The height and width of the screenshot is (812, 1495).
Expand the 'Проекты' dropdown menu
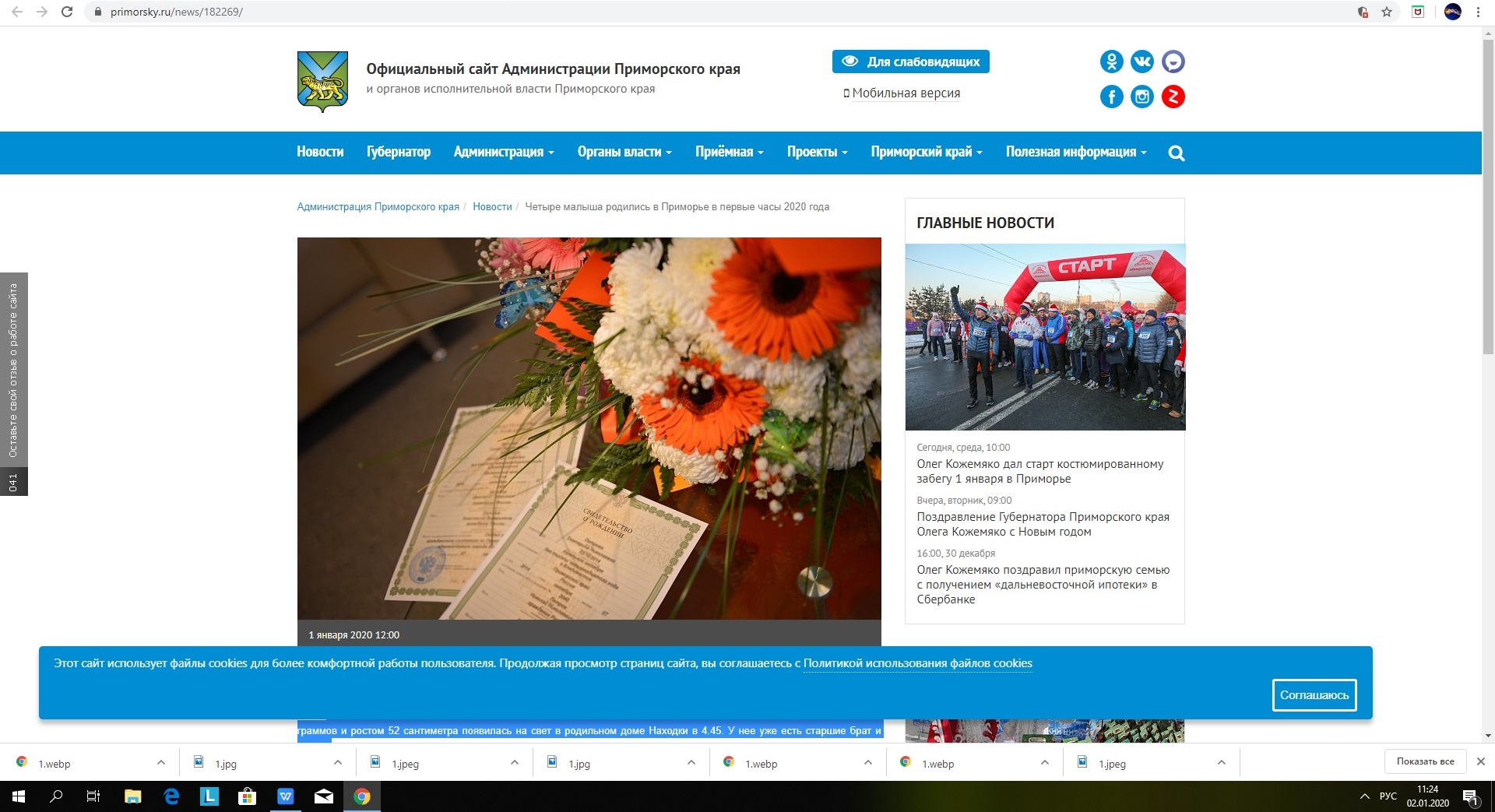(x=818, y=152)
